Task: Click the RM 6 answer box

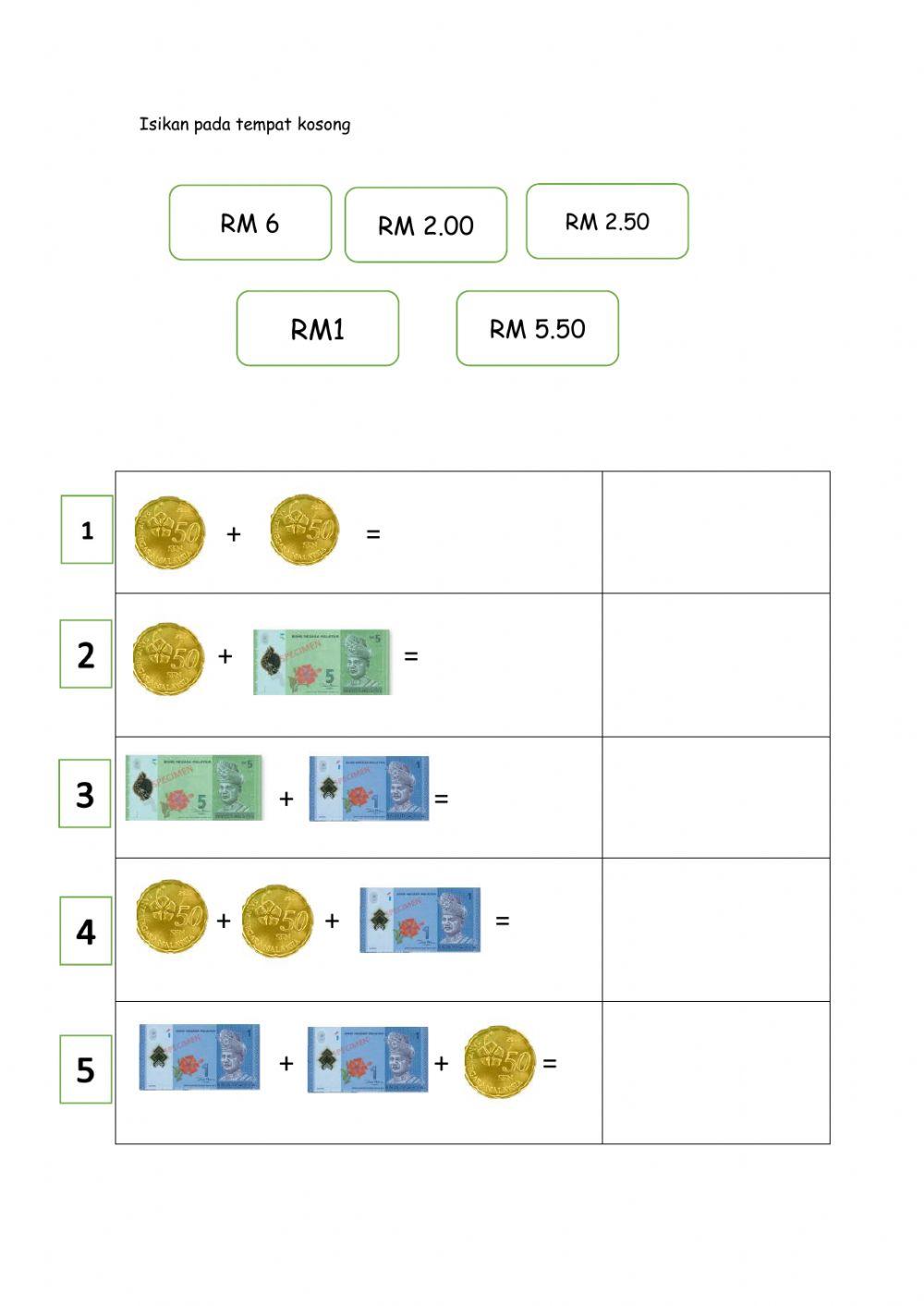Action: (x=249, y=223)
